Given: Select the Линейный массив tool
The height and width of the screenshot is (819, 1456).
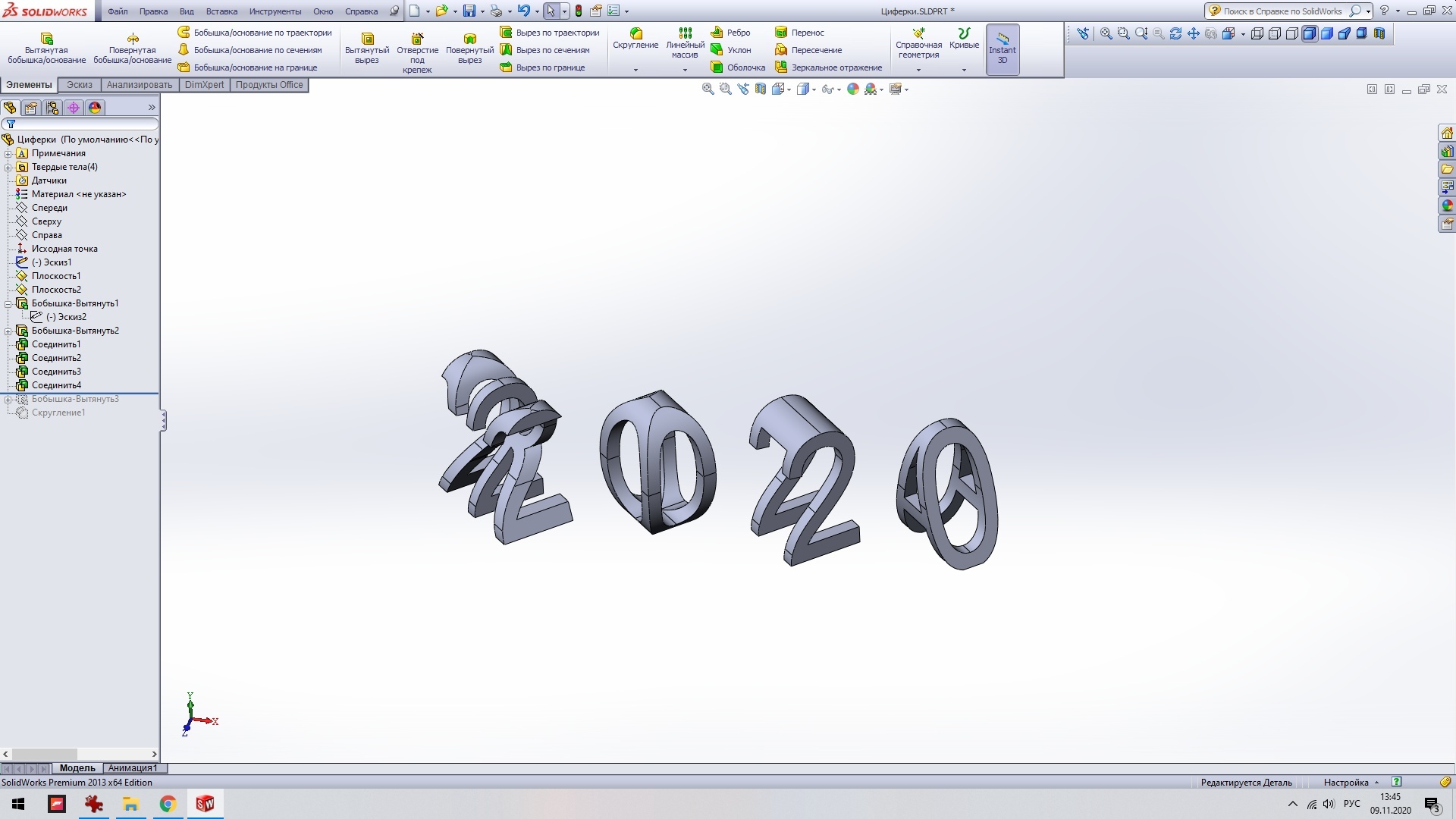Looking at the screenshot, I should pos(685,43).
